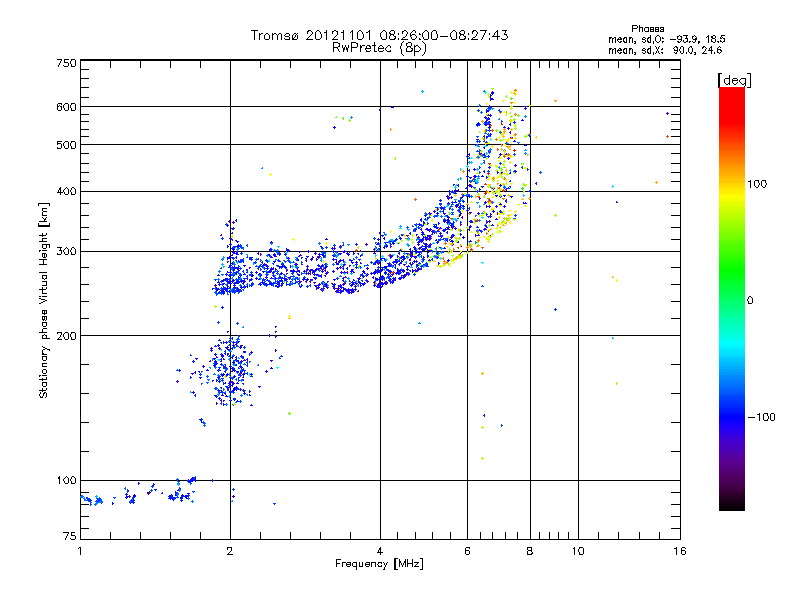Viewport: 800px width, 600px height.
Task: Click the 'mean, sd,X: 90.0, 24.6' line
Action: click(x=665, y=50)
